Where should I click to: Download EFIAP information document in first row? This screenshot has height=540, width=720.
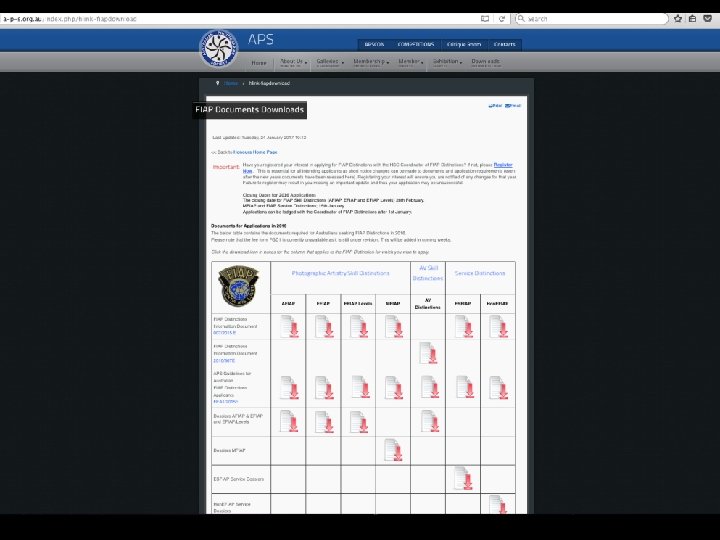tap(324, 326)
